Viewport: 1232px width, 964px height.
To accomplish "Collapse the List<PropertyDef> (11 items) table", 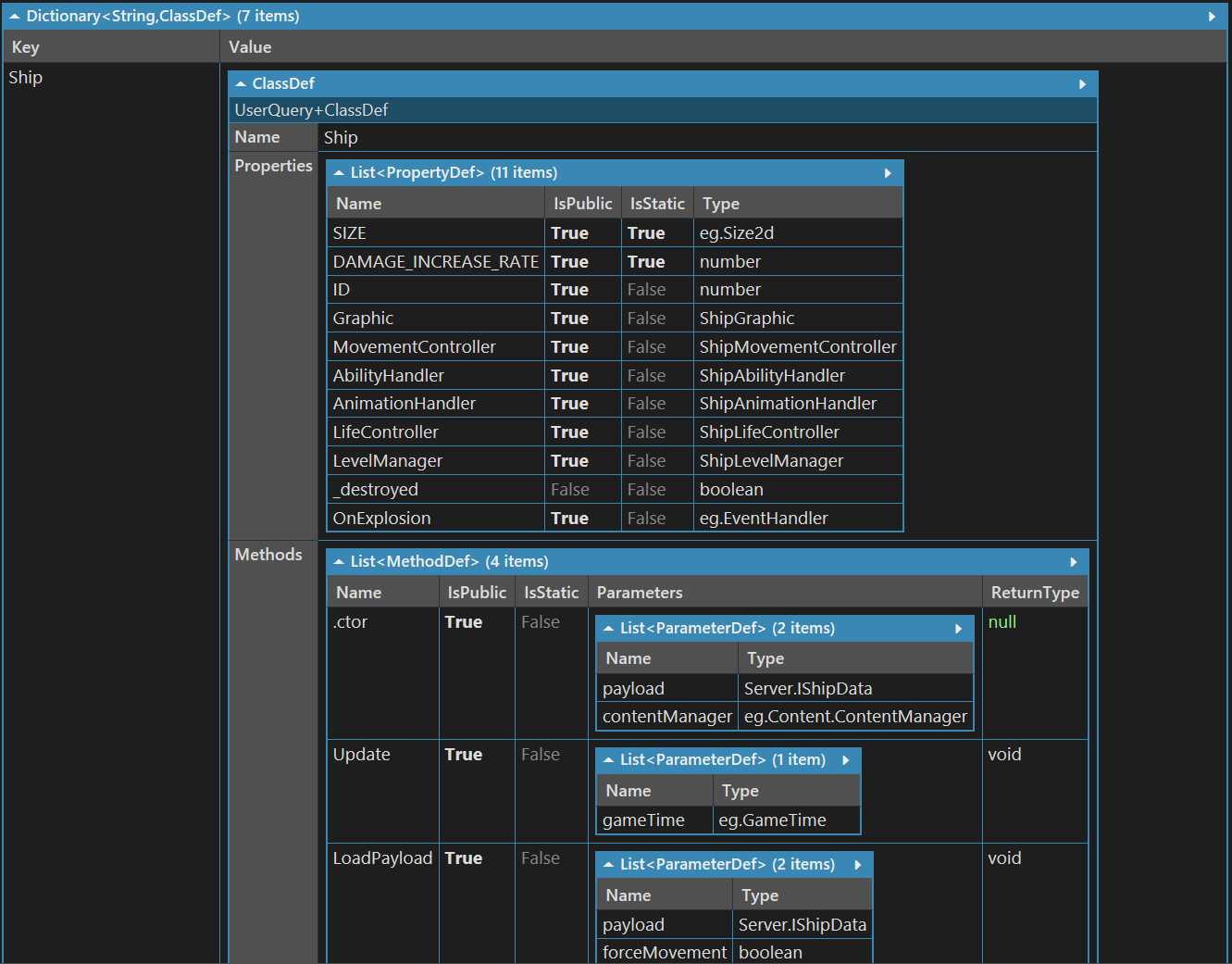I will click(339, 173).
